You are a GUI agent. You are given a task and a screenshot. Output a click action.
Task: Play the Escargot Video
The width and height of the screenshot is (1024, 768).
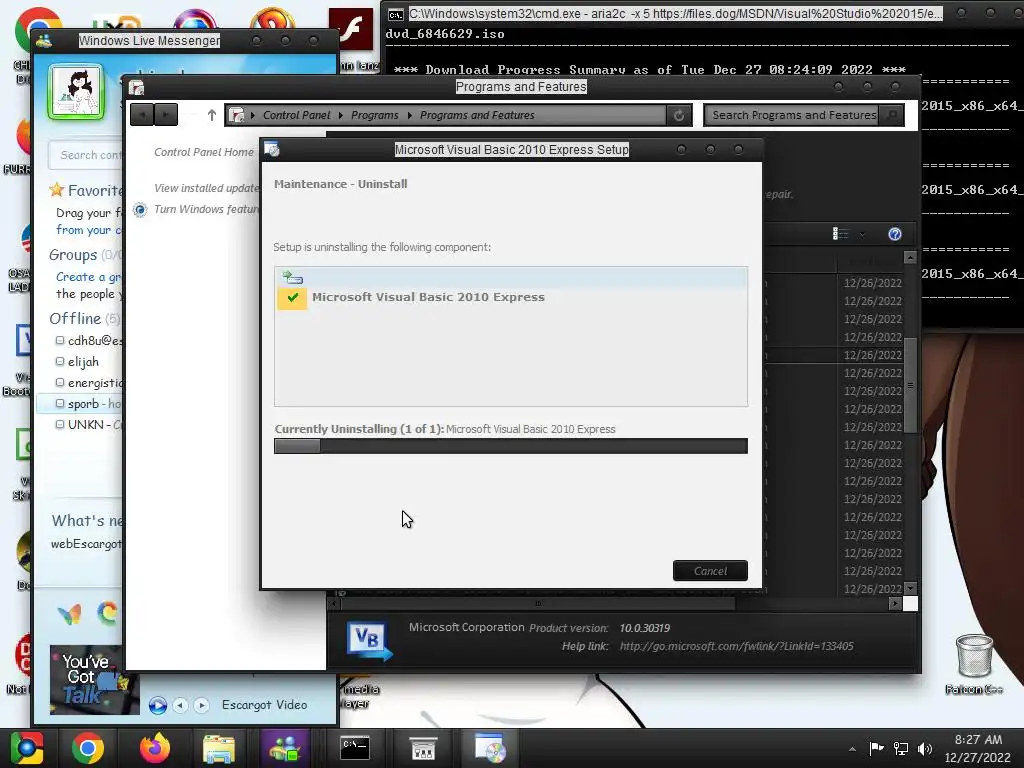point(157,705)
